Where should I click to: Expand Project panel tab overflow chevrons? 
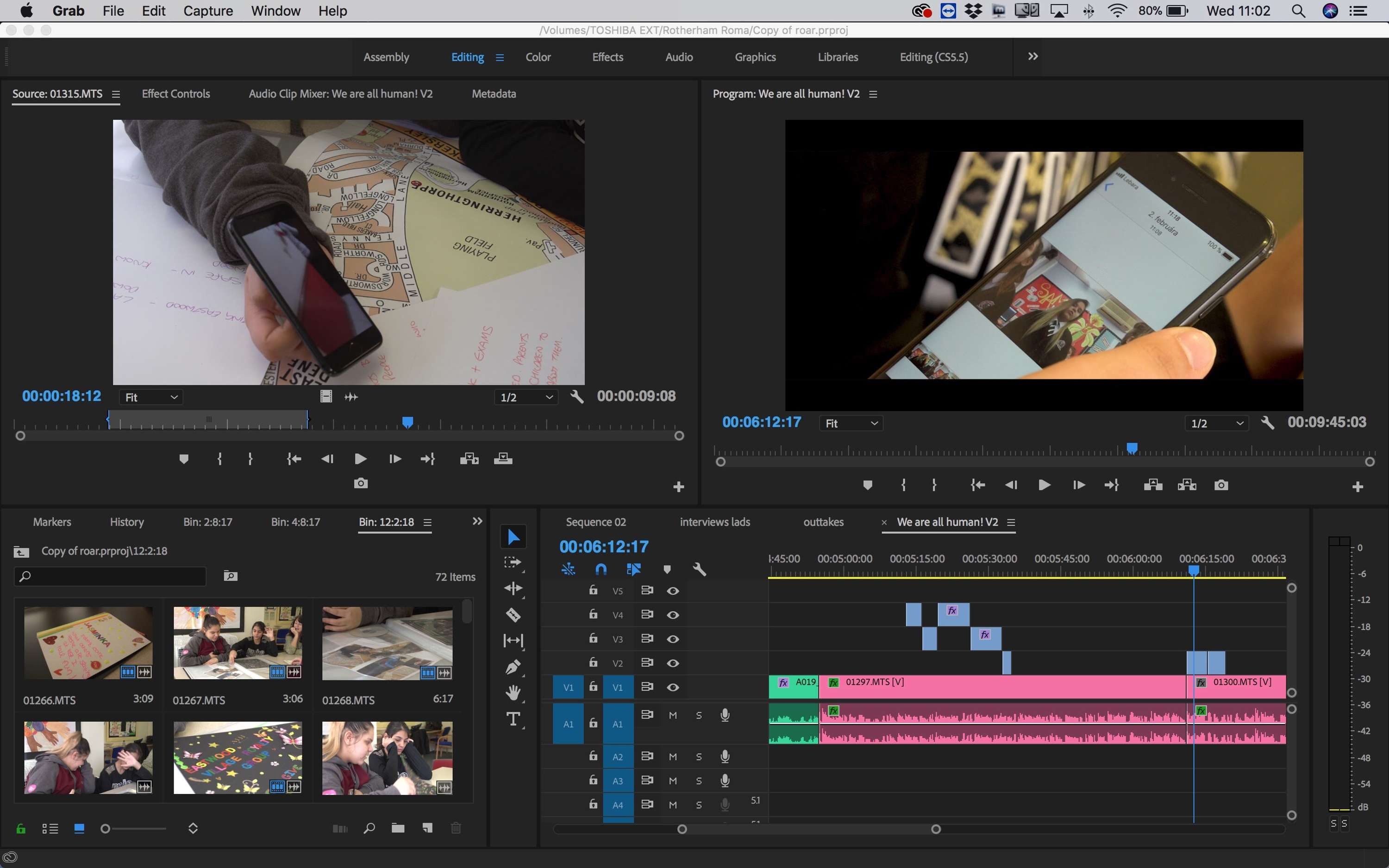coord(477,521)
